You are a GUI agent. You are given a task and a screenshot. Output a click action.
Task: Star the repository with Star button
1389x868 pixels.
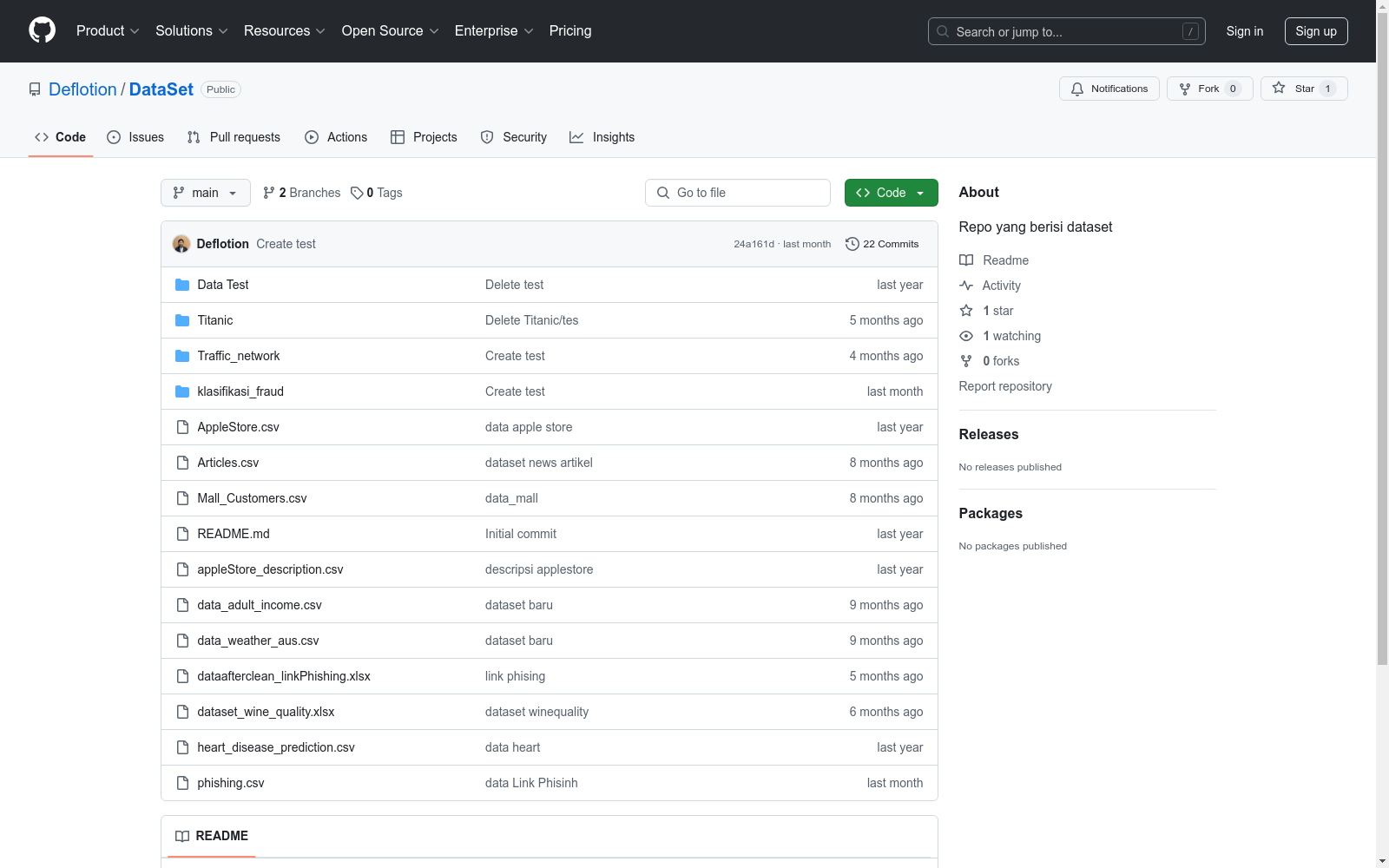[1304, 89]
